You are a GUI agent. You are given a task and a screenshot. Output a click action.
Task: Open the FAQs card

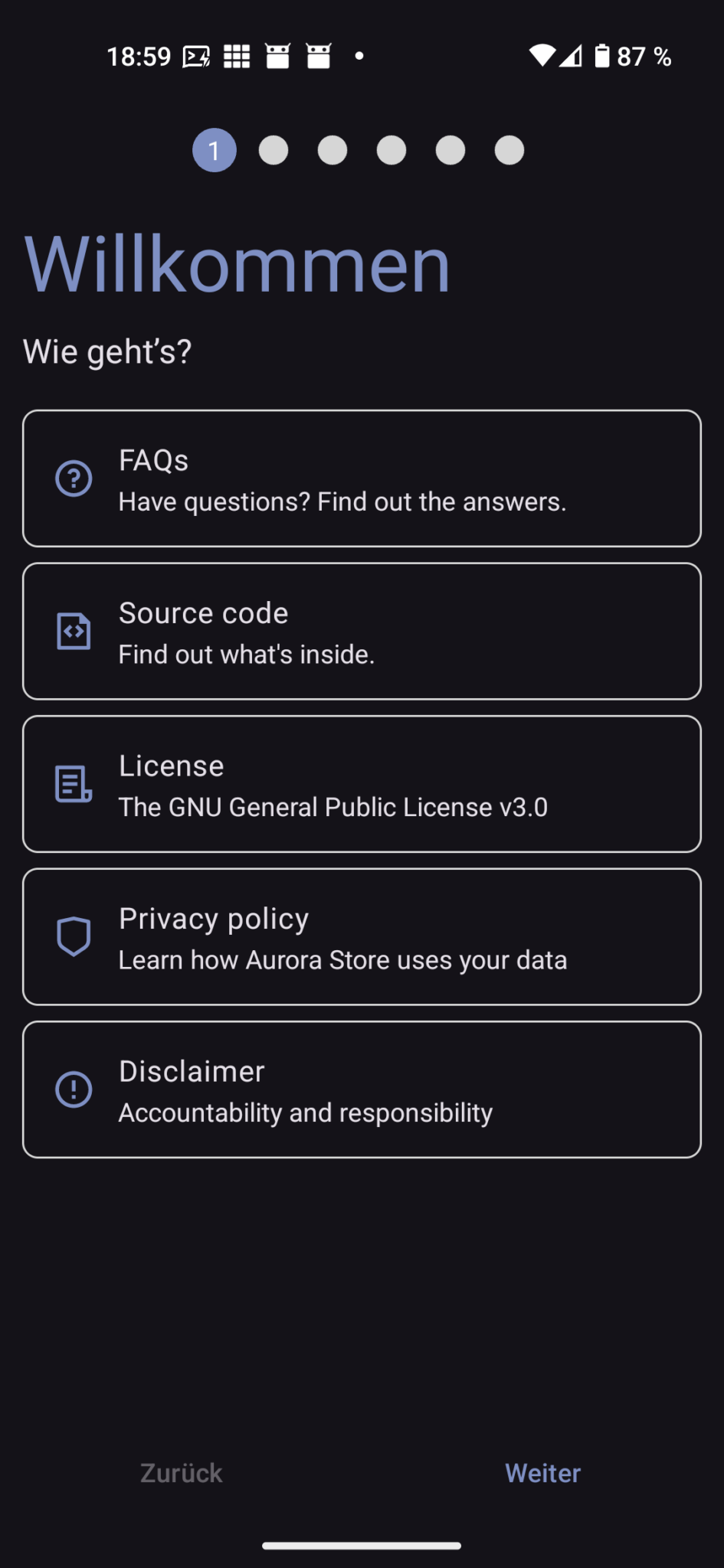click(x=362, y=479)
